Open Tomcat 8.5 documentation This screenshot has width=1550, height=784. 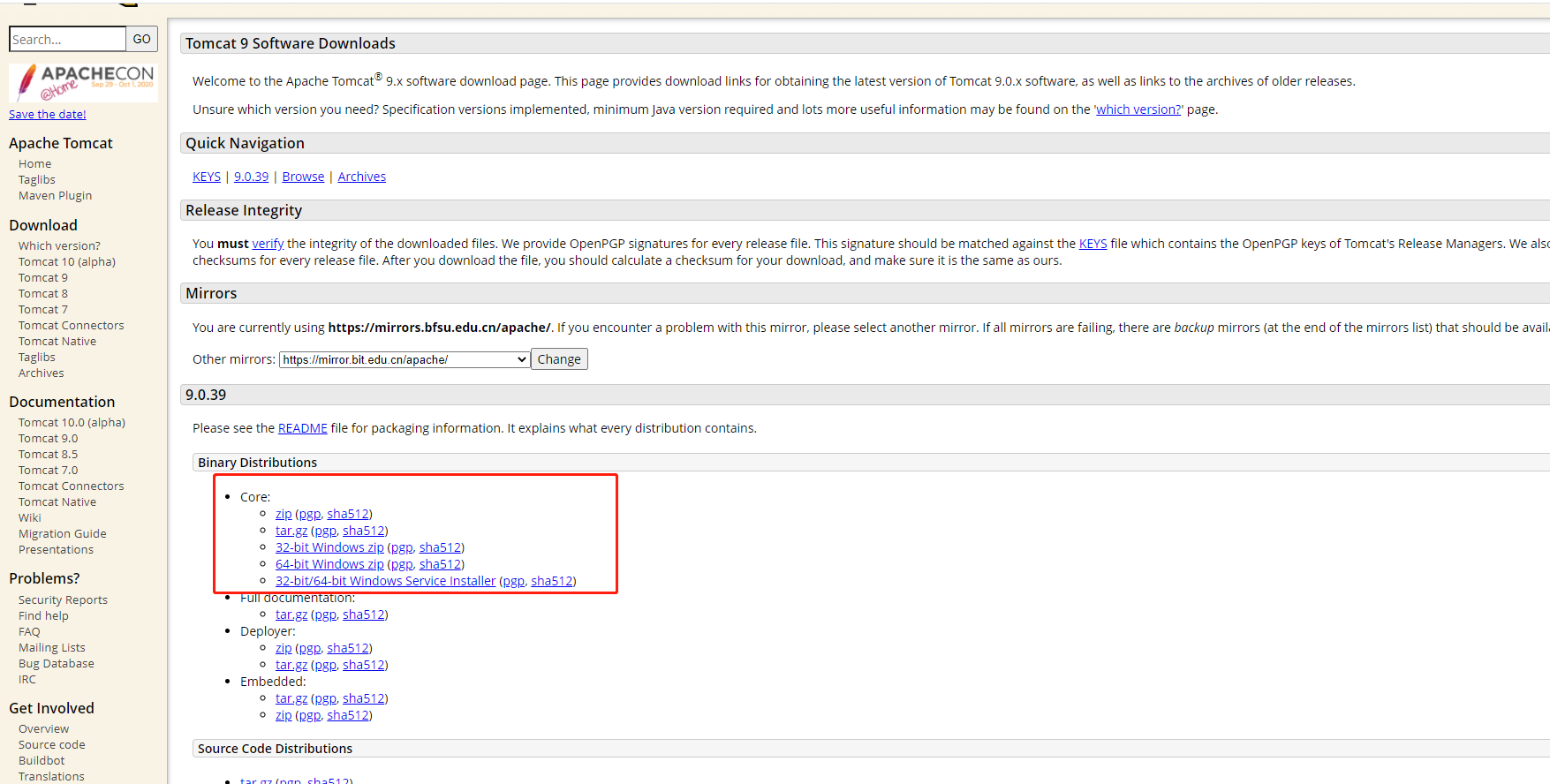tap(49, 455)
